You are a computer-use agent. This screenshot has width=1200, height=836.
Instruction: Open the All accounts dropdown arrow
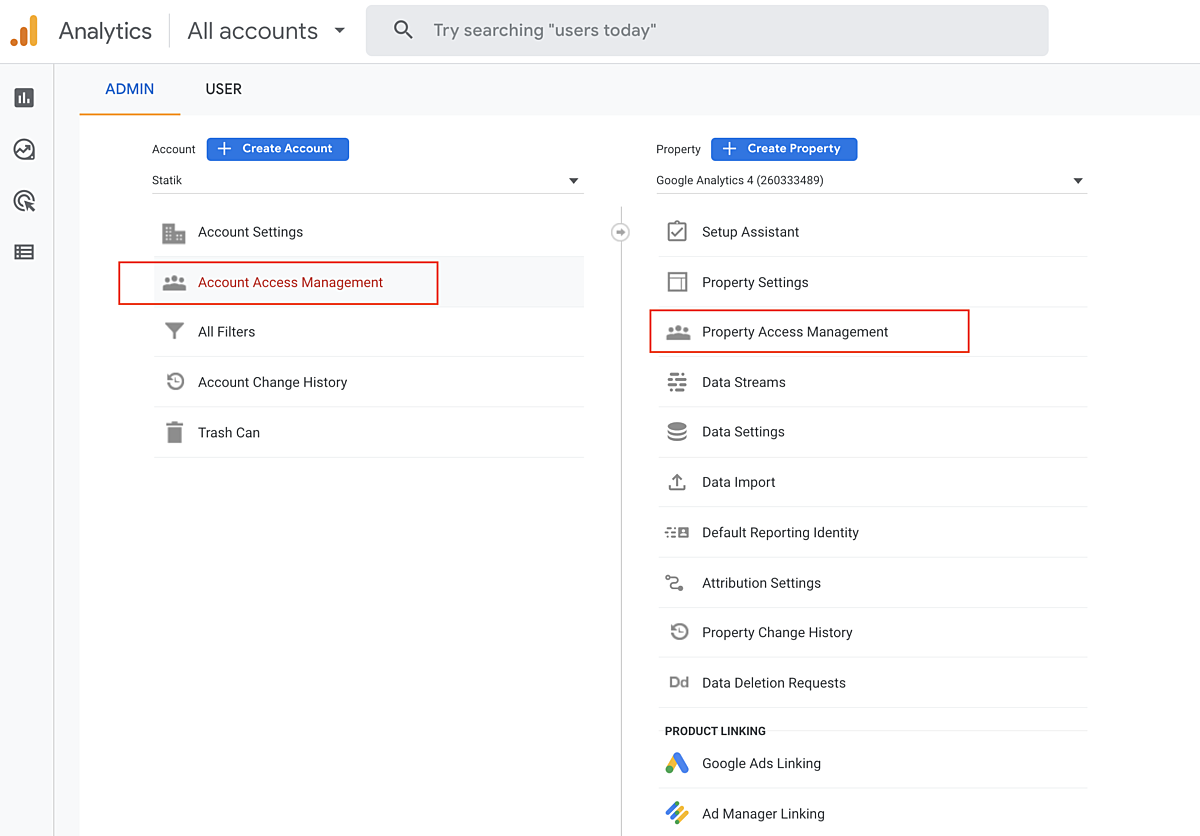340,30
